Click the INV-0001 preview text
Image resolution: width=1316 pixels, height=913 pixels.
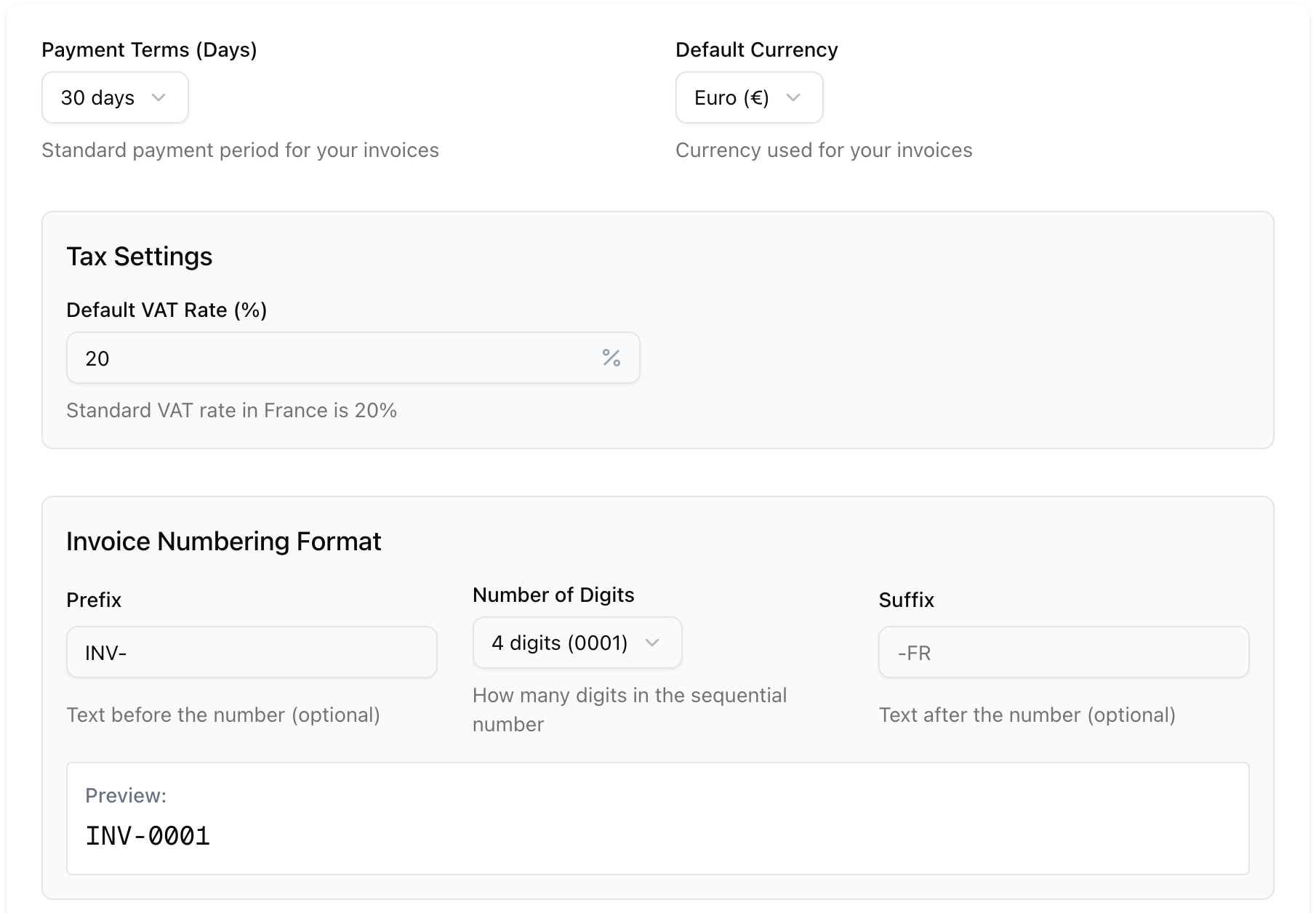tap(148, 836)
